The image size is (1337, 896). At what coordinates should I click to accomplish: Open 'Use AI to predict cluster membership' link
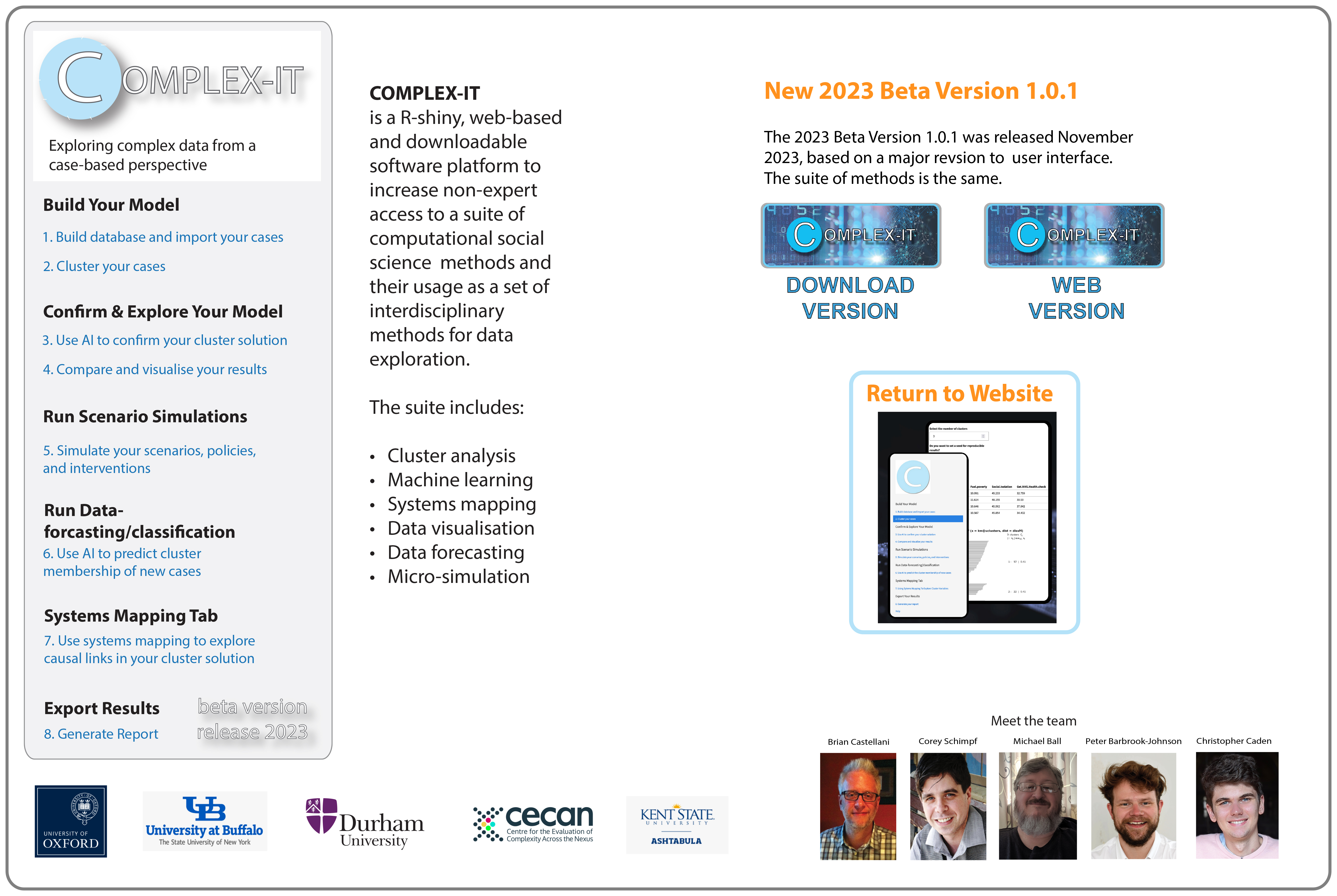[x=122, y=562]
